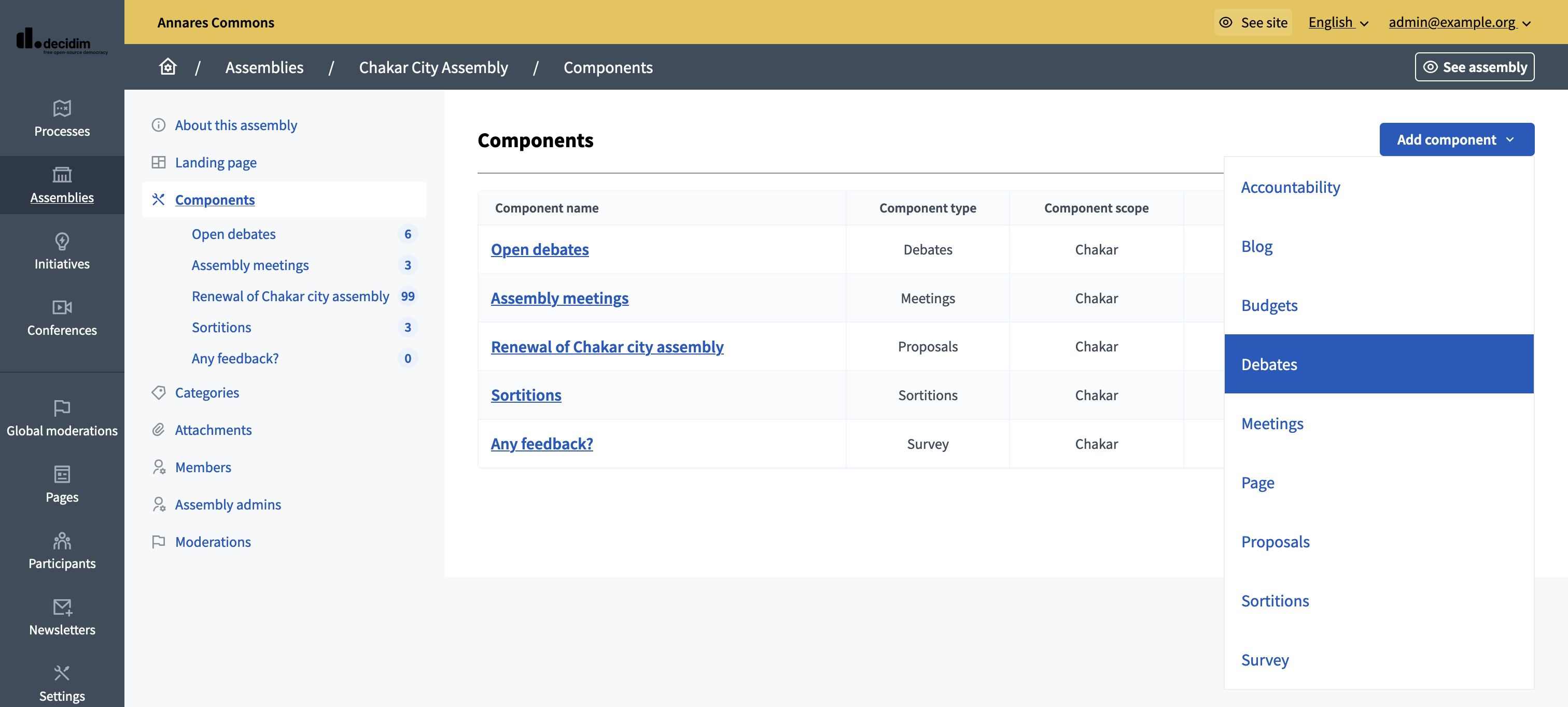Open the Any feedback? survey component
The height and width of the screenshot is (707, 1568).
(542, 444)
